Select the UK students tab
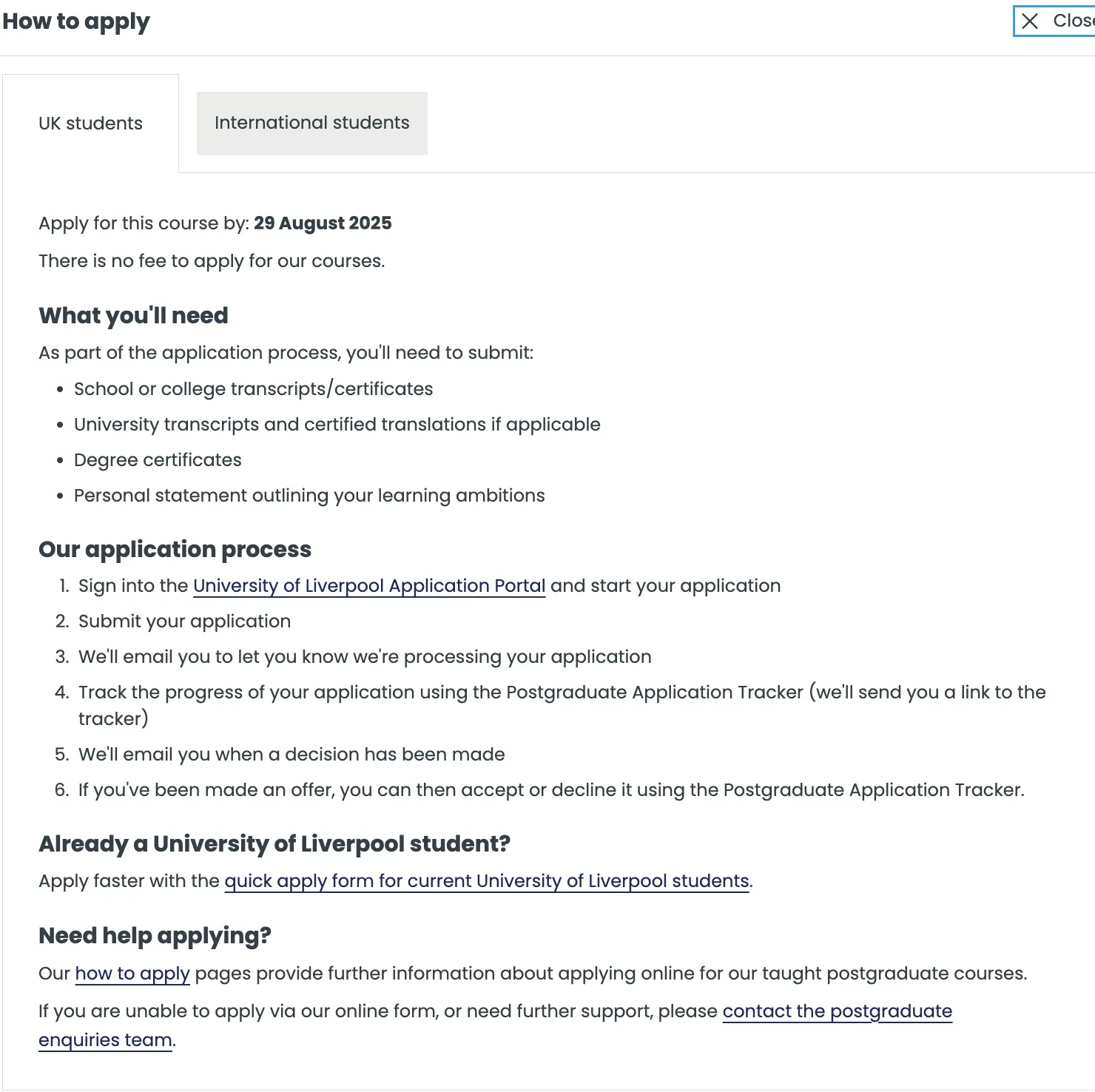This screenshot has height=1092, width=1095. click(90, 124)
